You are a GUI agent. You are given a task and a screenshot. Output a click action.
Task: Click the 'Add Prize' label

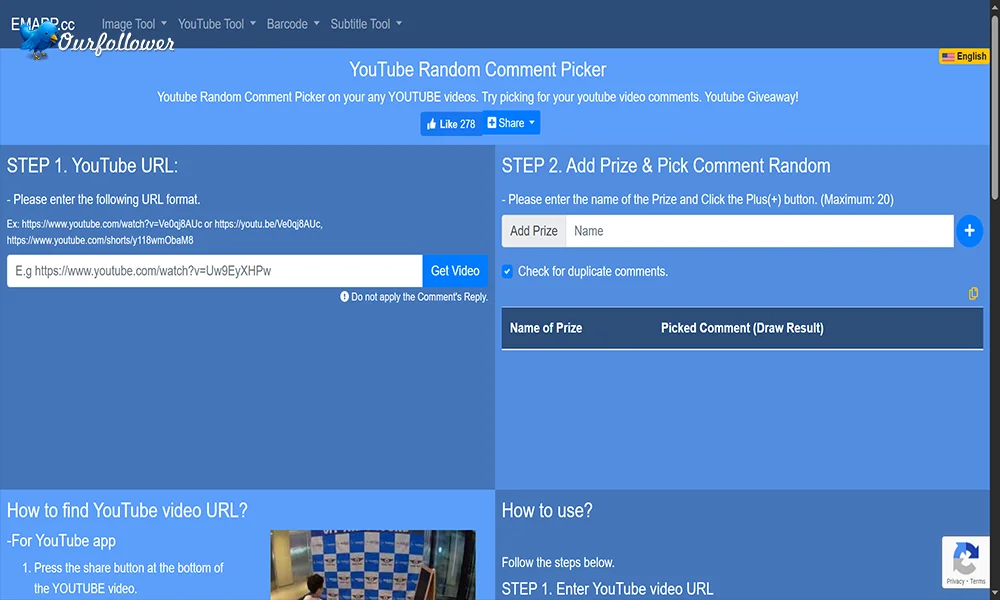click(x=534, y=231)
